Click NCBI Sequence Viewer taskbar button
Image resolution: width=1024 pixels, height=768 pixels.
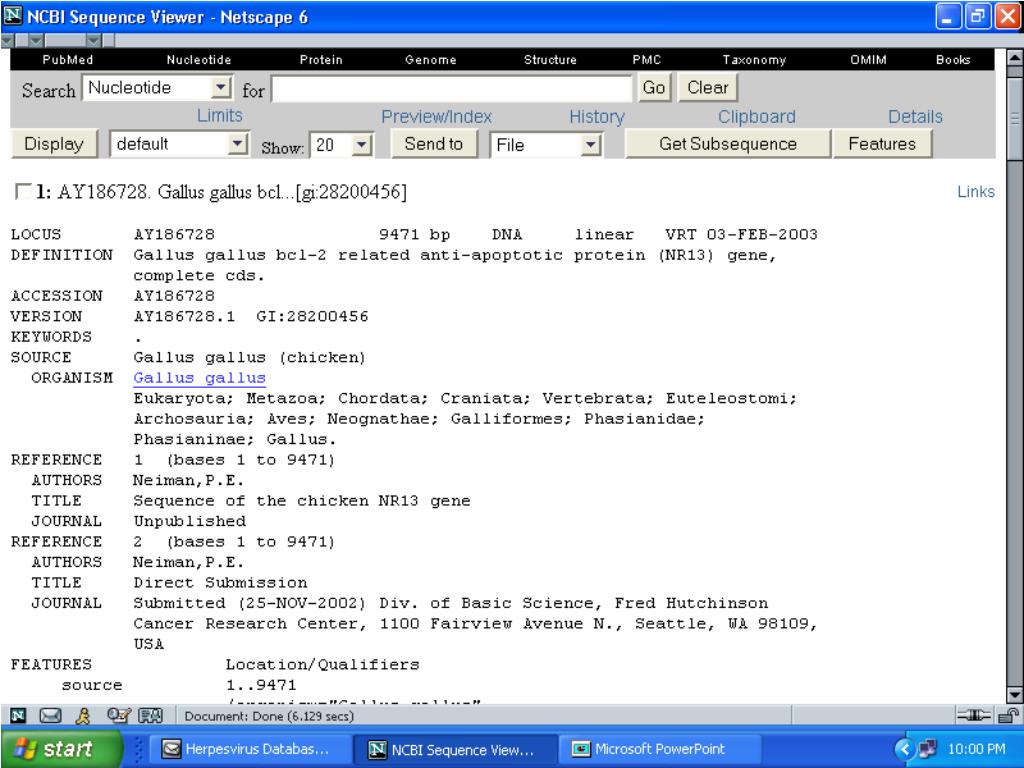[x=456, y=749]
